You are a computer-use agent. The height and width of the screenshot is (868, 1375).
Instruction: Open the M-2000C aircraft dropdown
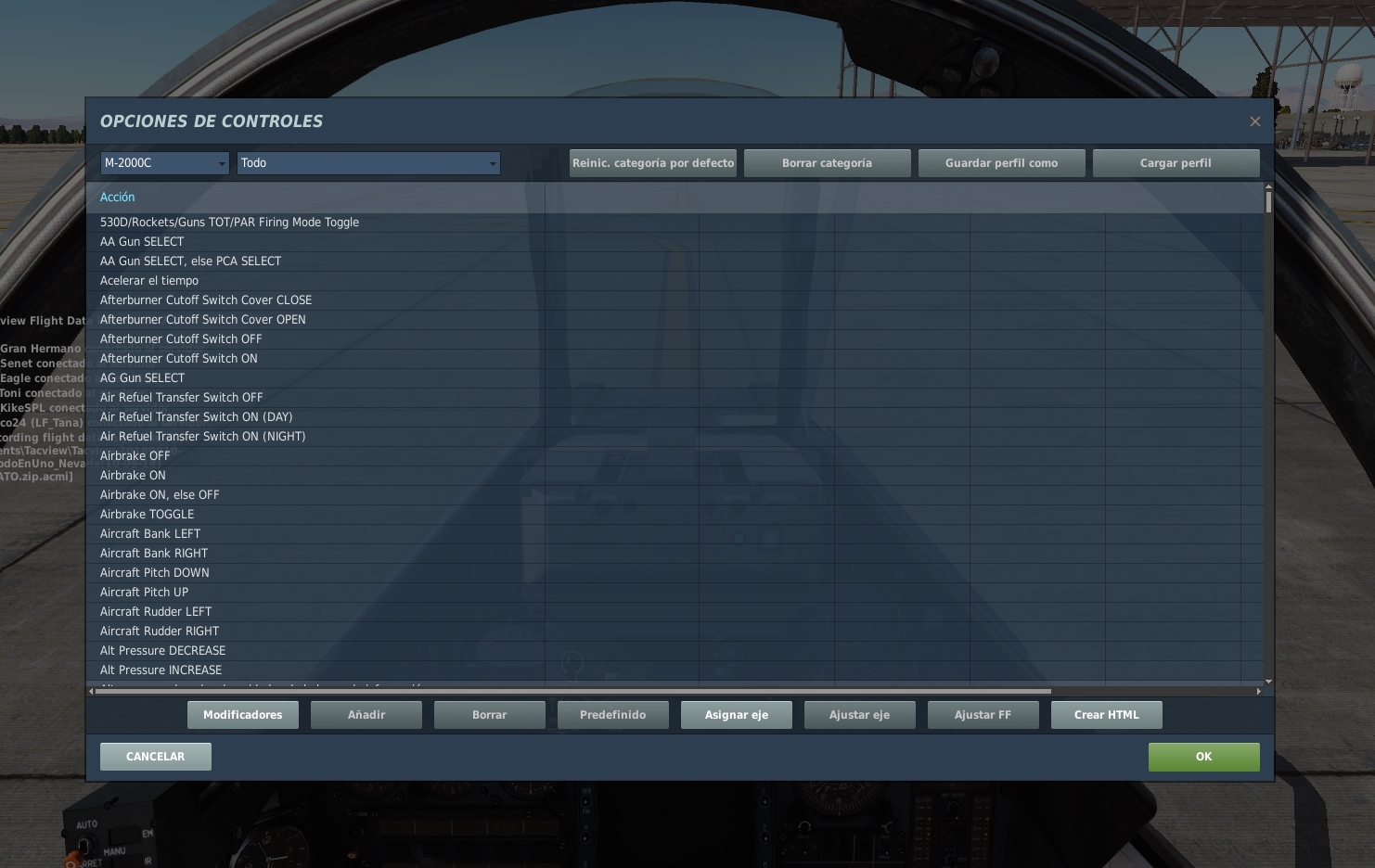pyautogui.click(x=165, y=163)
